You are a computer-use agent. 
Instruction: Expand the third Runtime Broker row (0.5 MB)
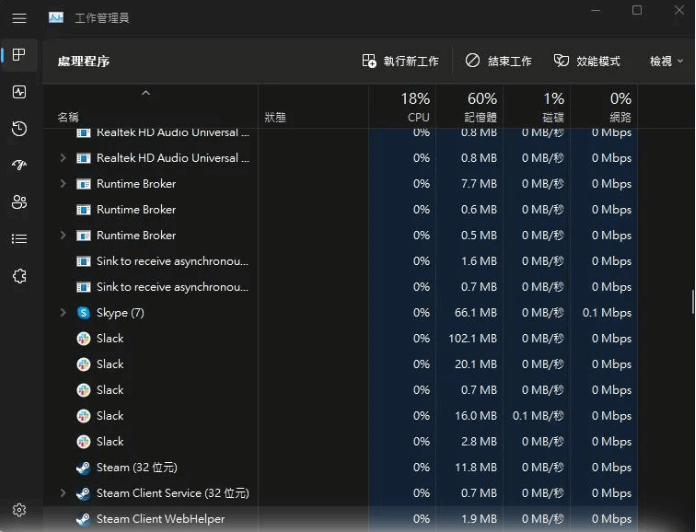[63, 235]
